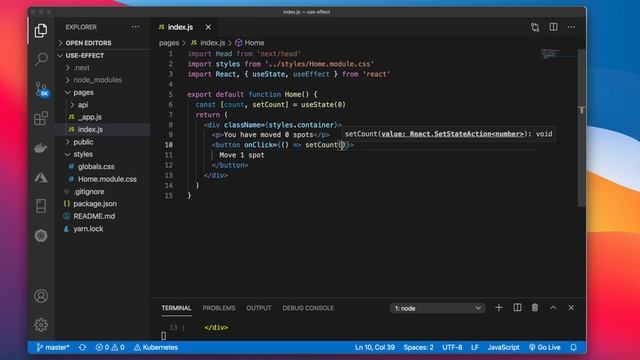This screenshot has height=360, width=640.
Task: Close the terminal panel
Action: coord(571,308)
